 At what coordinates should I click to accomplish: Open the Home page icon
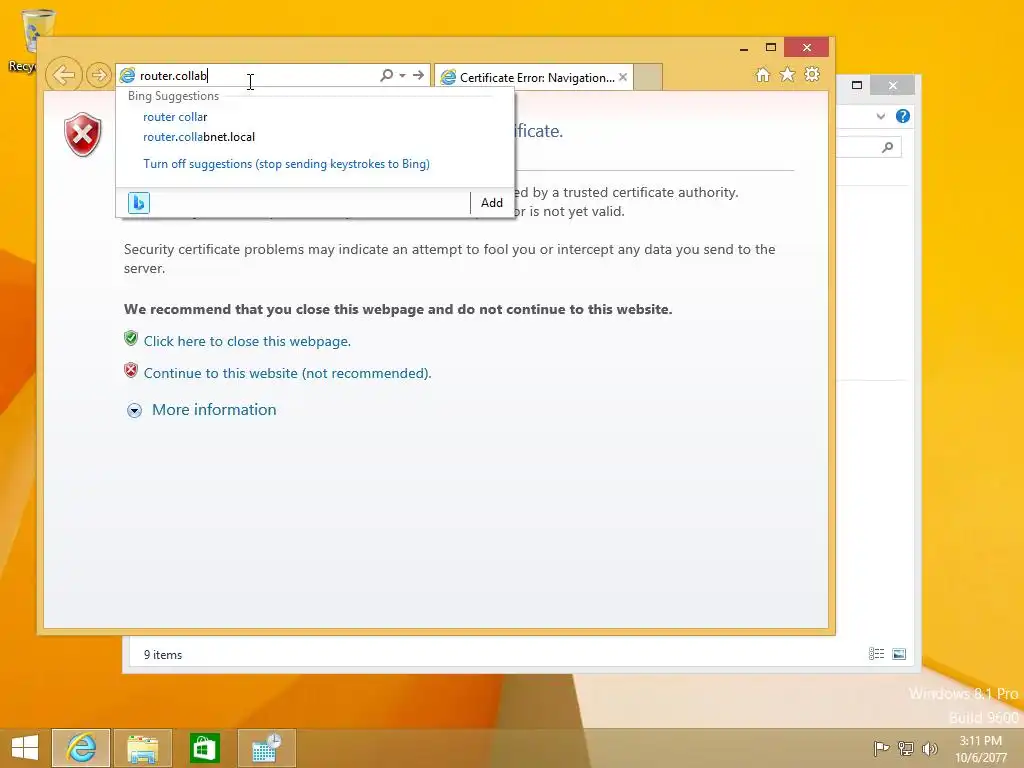[x=763, y=74]
